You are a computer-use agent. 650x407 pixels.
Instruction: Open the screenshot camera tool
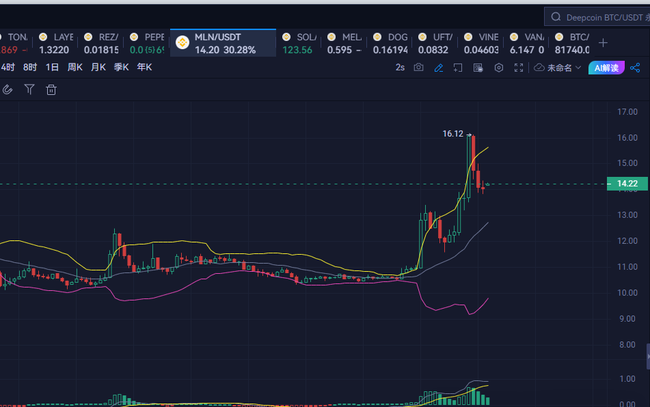[x=419, y=68]
